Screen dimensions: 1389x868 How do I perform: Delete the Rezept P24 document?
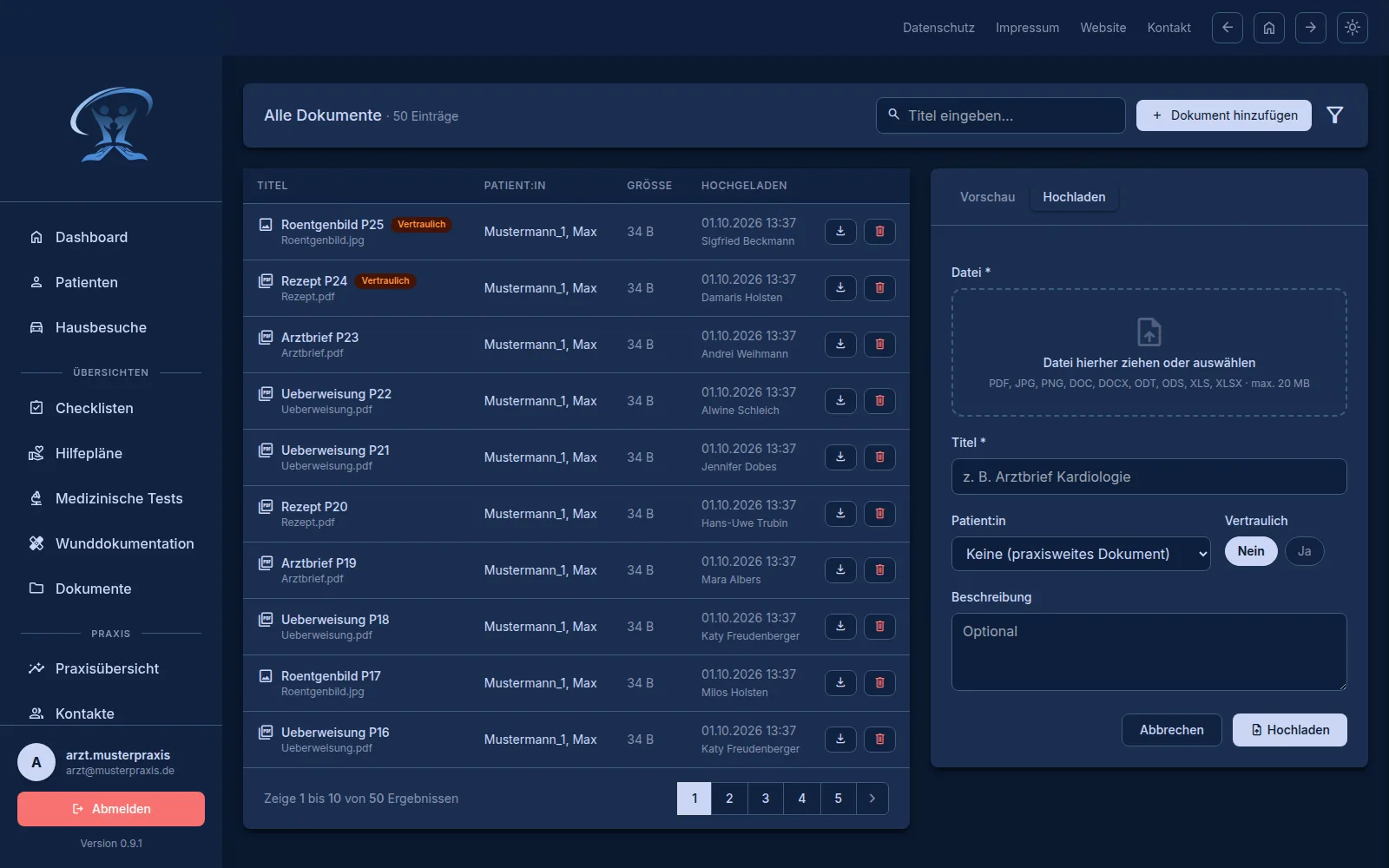[879, 288]
